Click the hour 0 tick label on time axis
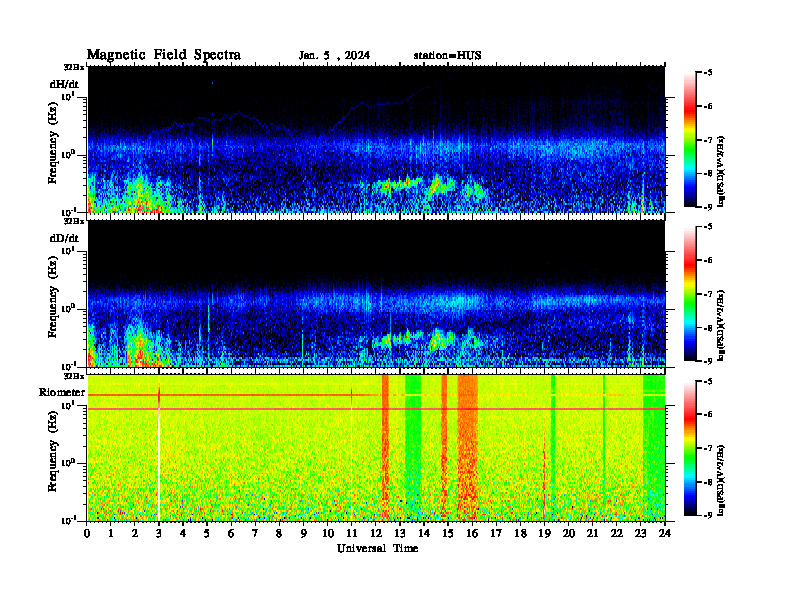 [87, 534]
